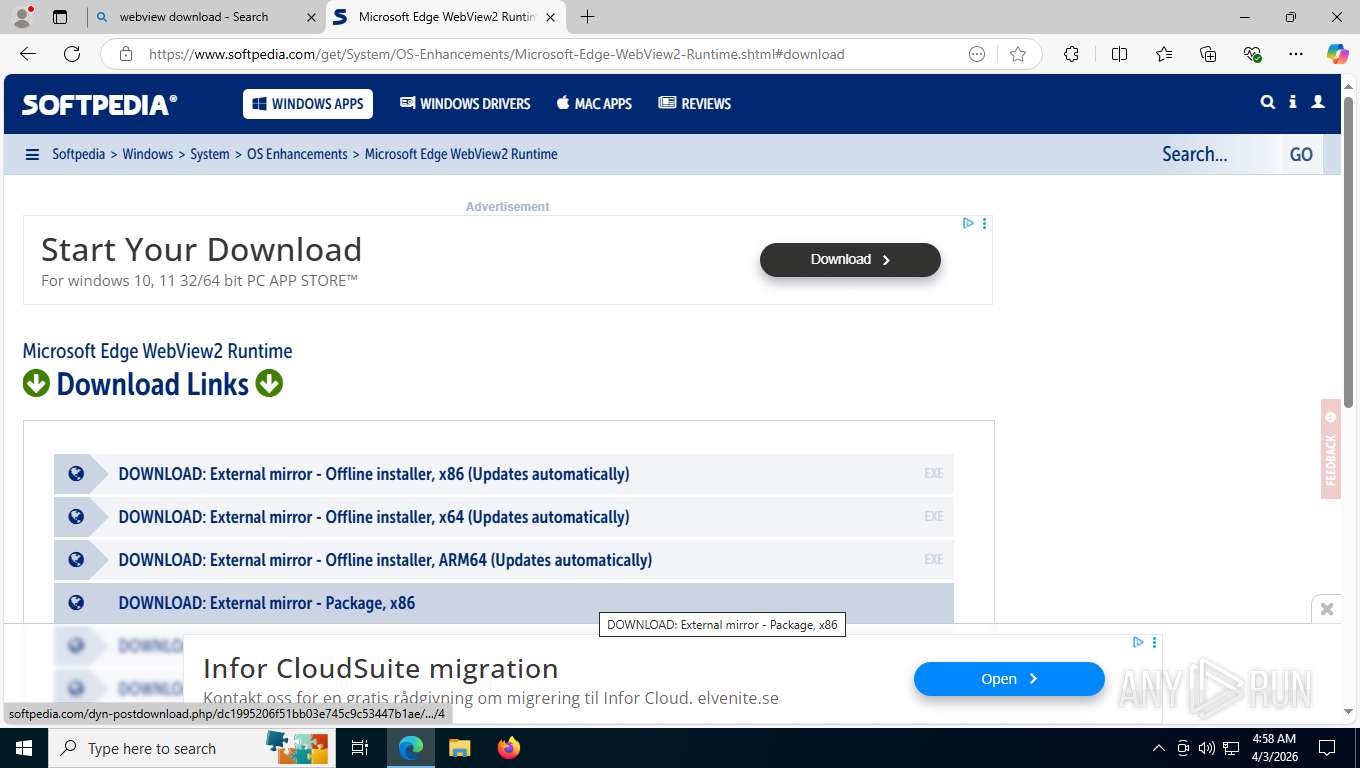The width and height of the screenshot is (1360, 768).
Task: Go to Windows breadcrumb link
Action: click(148, 154)
